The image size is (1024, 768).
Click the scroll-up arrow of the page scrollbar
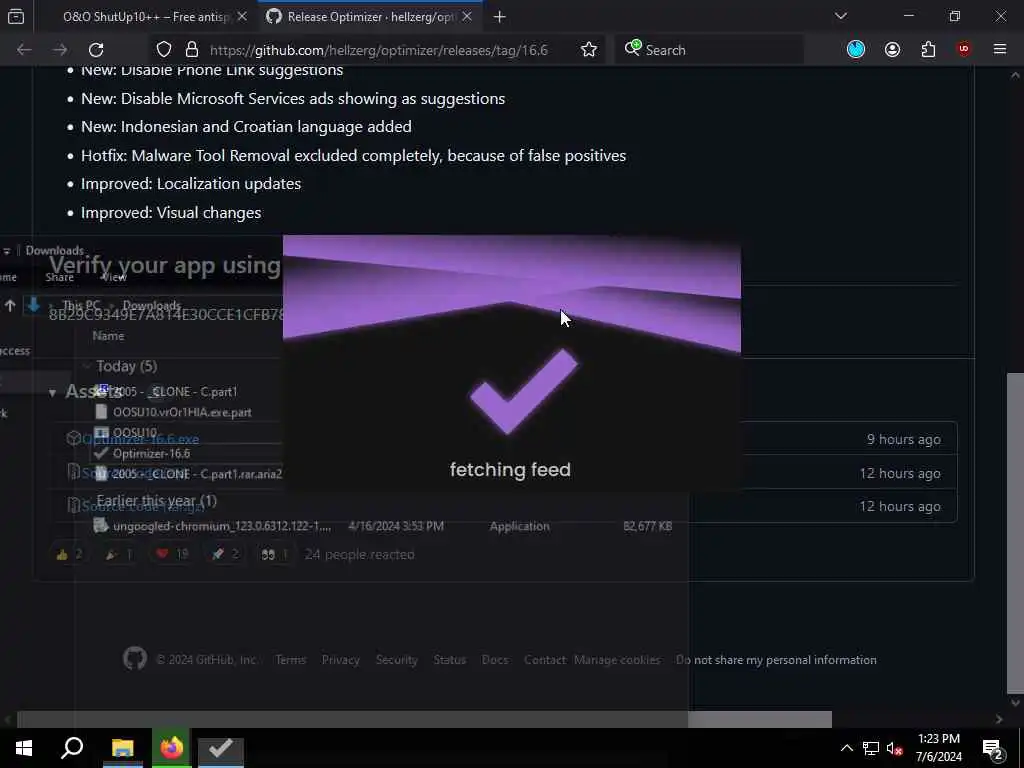coord(1015,75)
